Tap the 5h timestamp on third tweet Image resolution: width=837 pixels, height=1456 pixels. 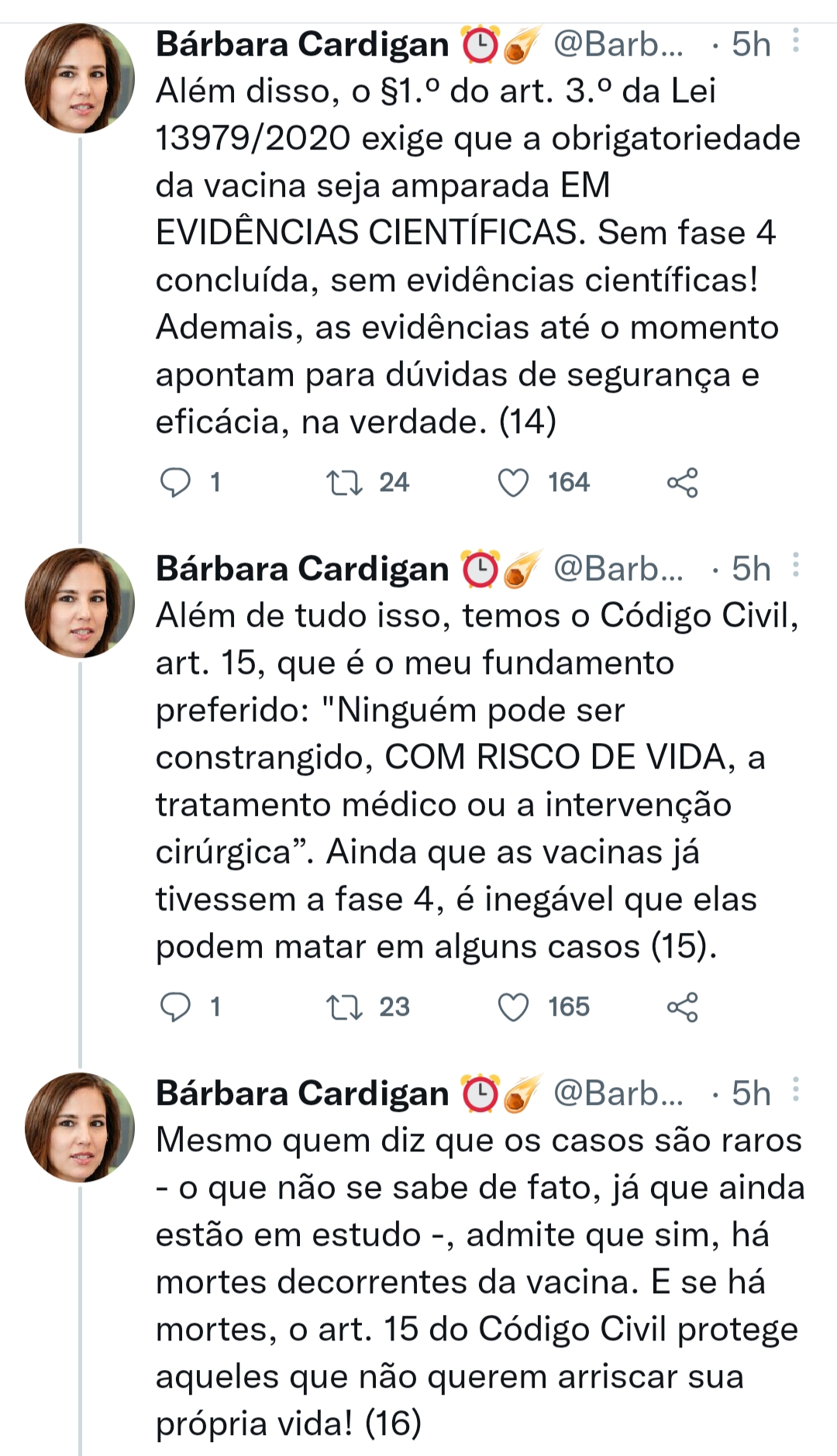(x=751, y=1093)
